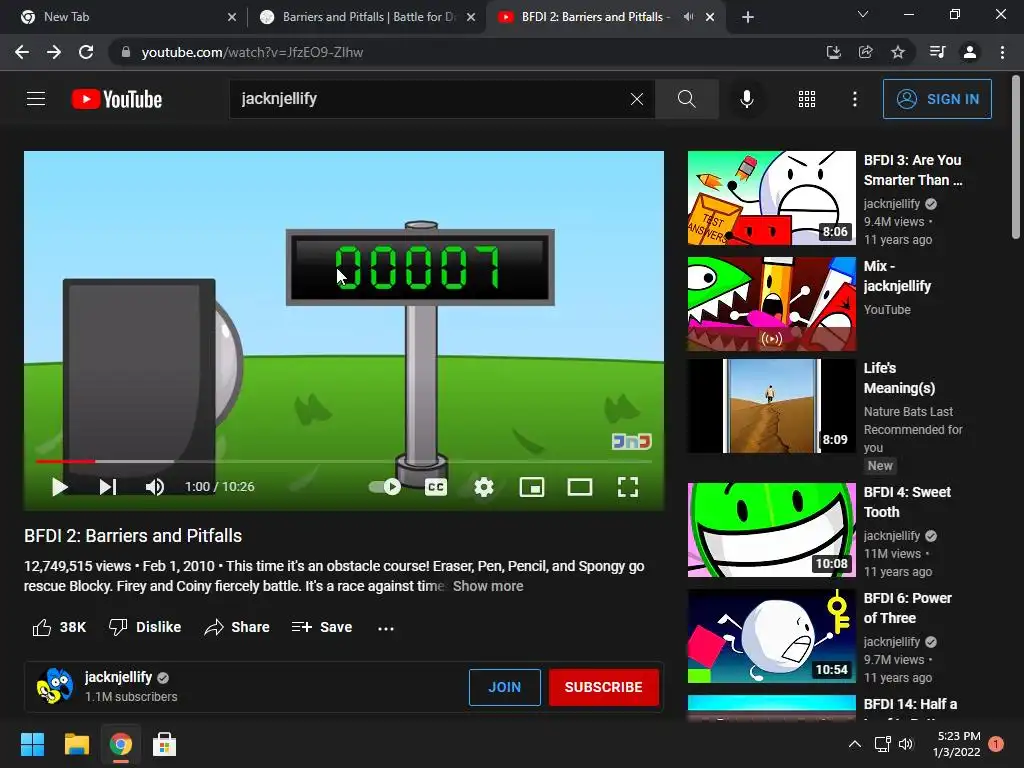Subscribe to jacknjellify
The width and height of the screenshot is (1024, 768).
click(603, 687)
